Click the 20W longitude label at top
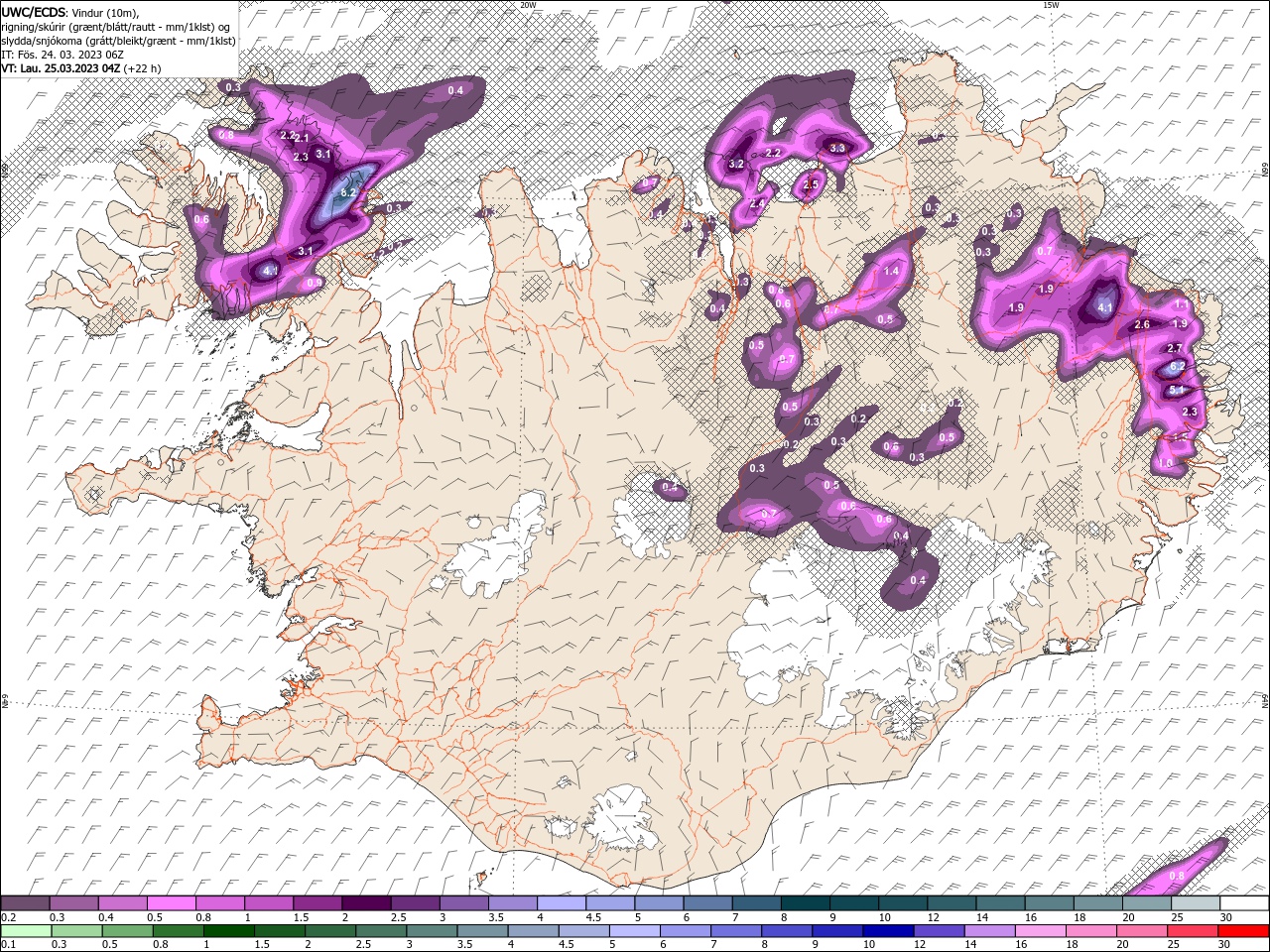The width and height of the screenshot is (1270, 952). click(x=529, y=5)
